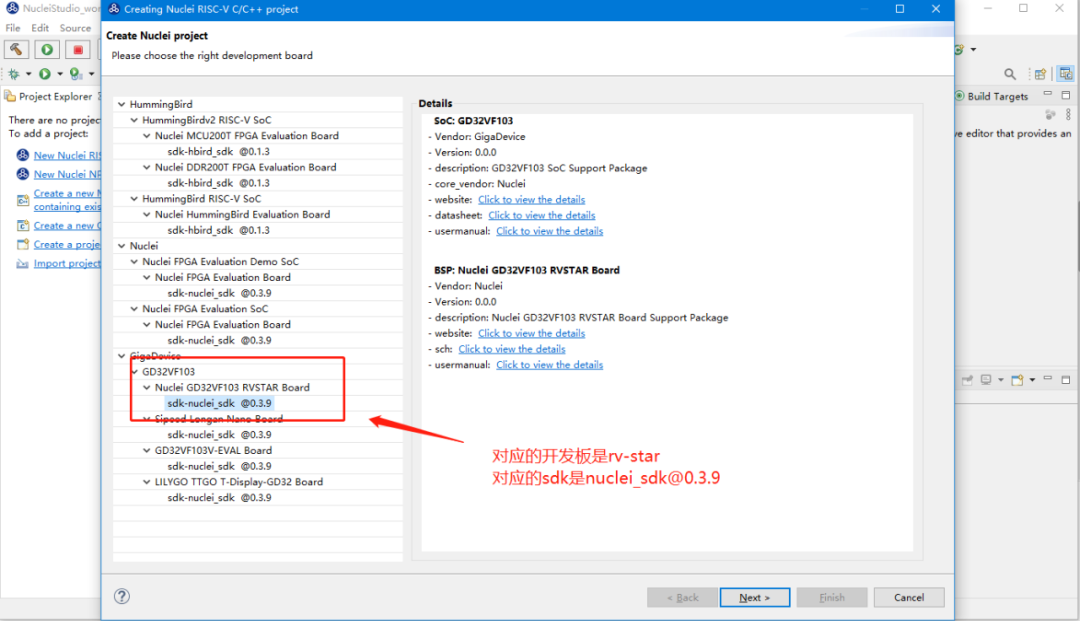Click the import icon beside Import project
The height and width of the screenshot is (621, 1080).
pyautogui.click(x=23, y=263)
